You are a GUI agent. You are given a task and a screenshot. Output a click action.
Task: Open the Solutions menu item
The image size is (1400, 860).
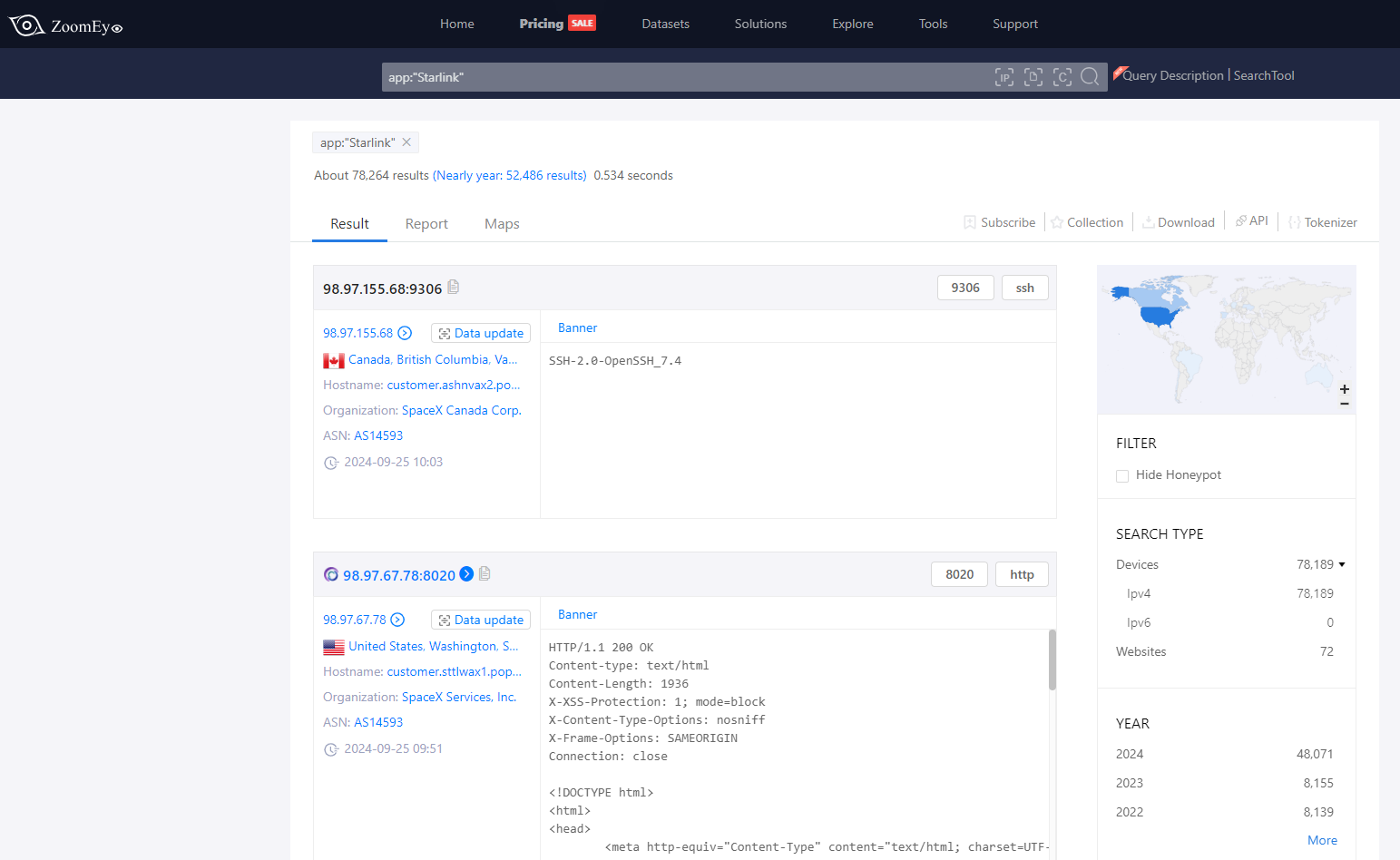760,24
